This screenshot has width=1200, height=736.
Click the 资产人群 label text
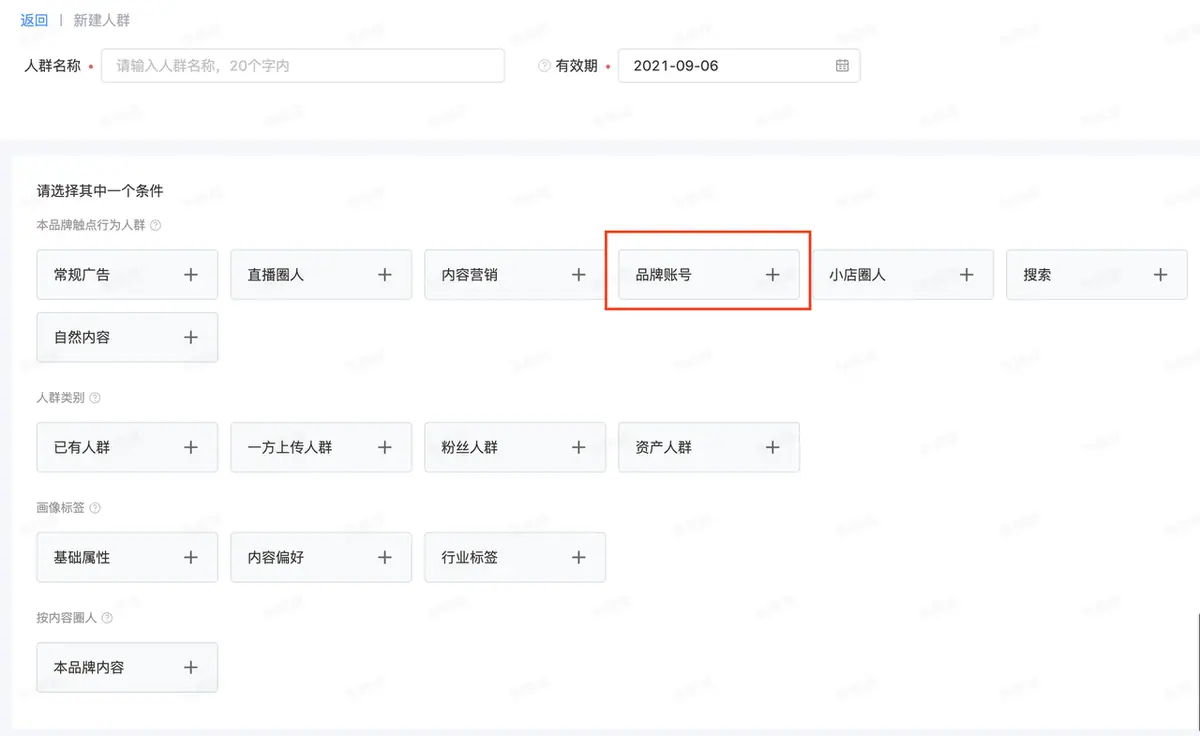pyautogui.click(x=664, y=447)
